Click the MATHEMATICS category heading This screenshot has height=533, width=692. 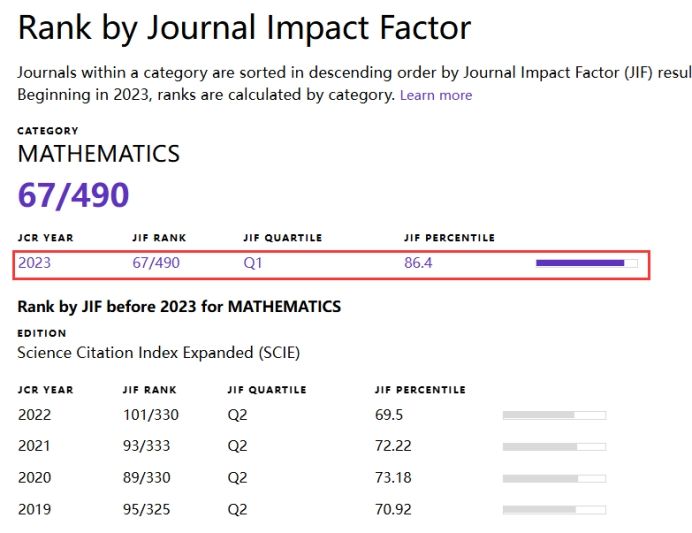[x=99, y=154]
